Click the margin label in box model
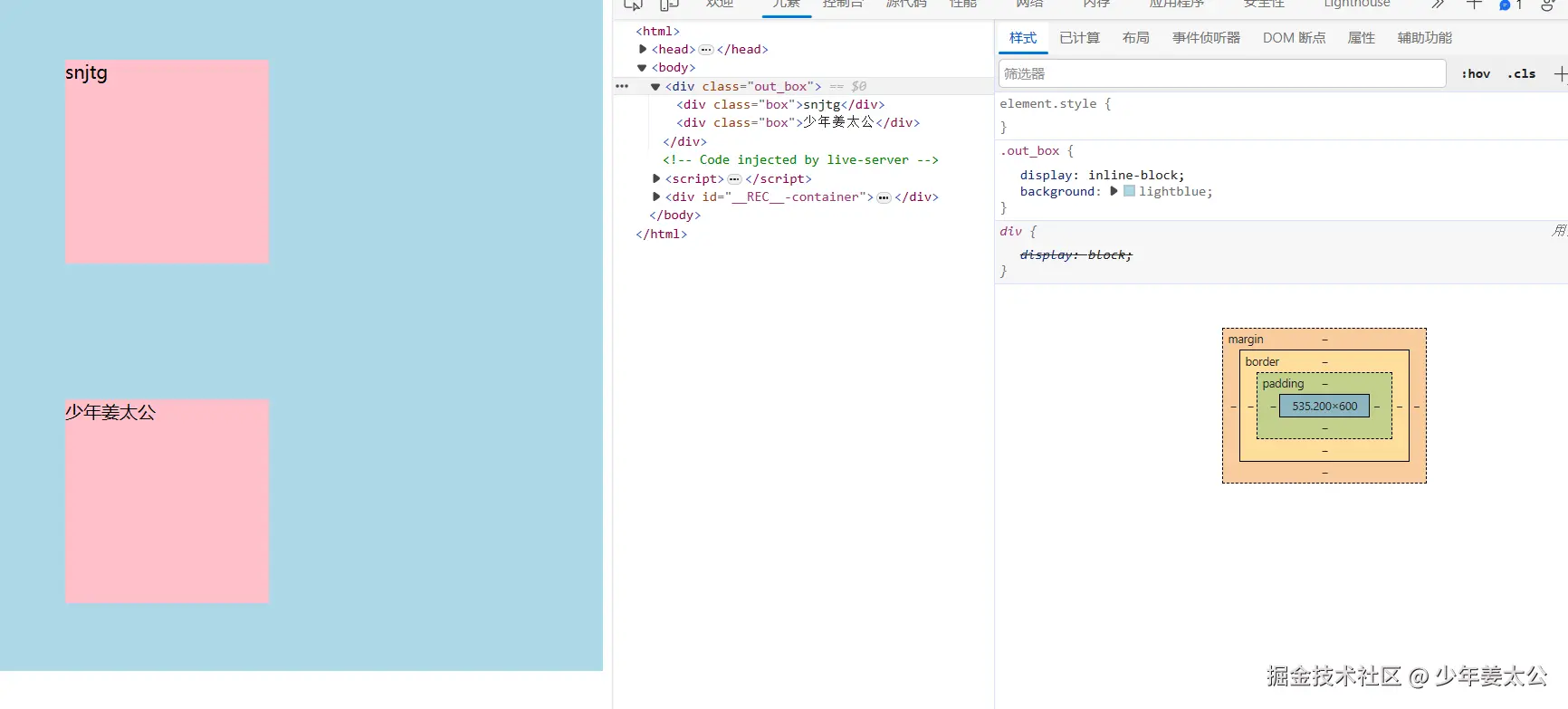 pyautogui.click(x=1246, y=340)
